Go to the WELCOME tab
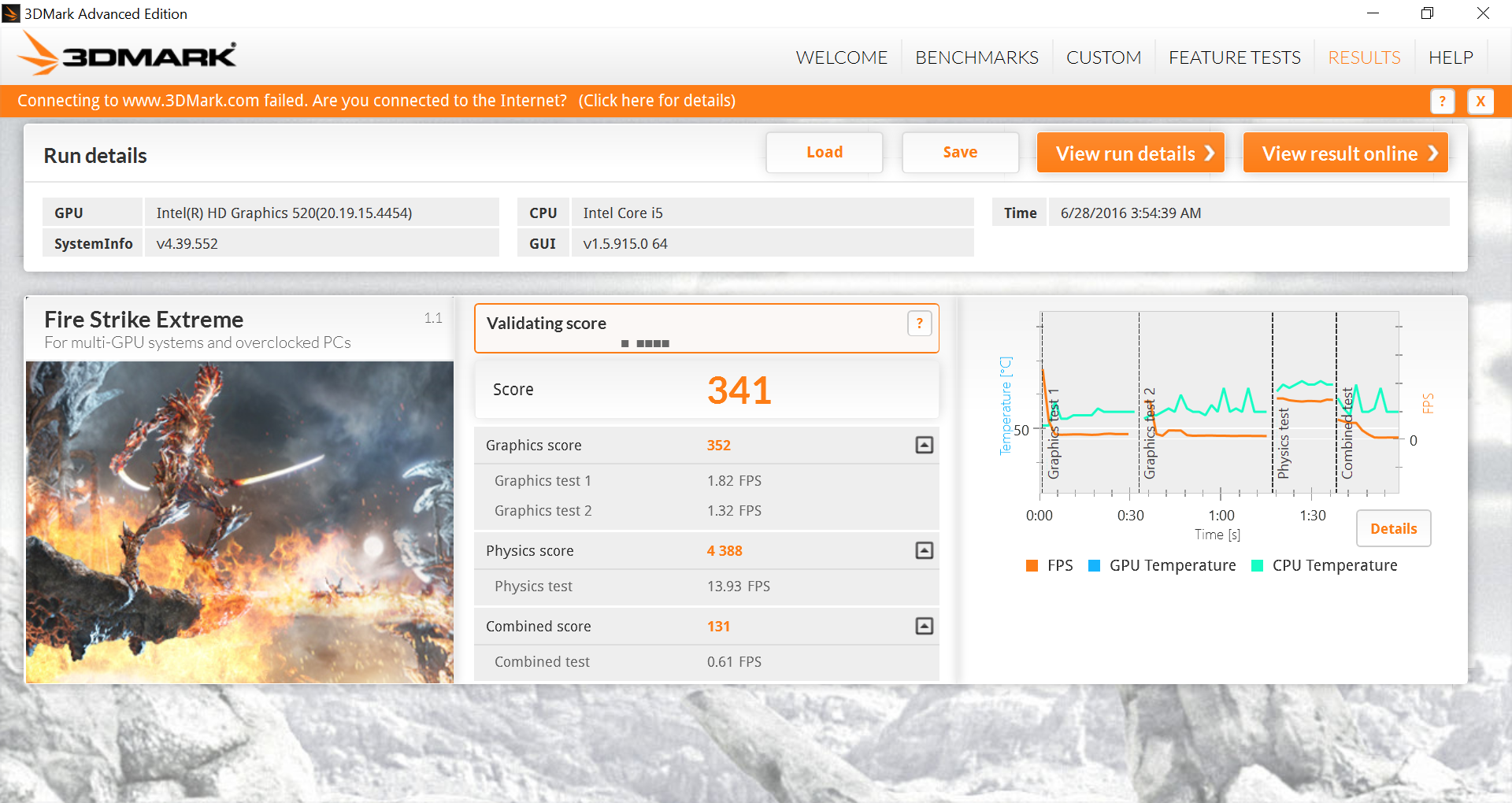The image size is (1512, 803). (841, 57)
